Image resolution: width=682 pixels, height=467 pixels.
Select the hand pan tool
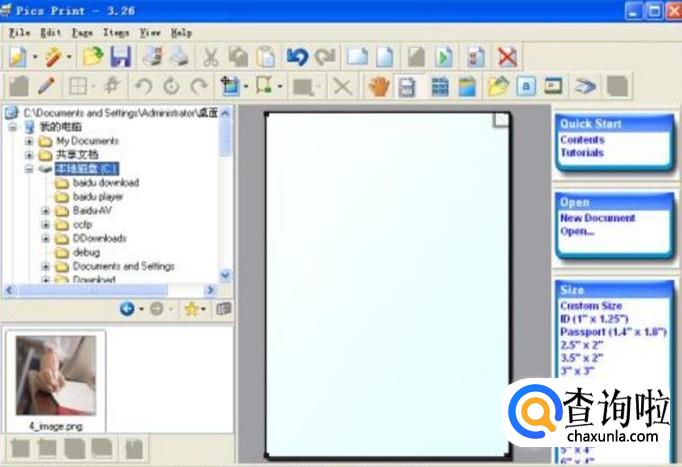pyautogui.click(x=377, y=87)
